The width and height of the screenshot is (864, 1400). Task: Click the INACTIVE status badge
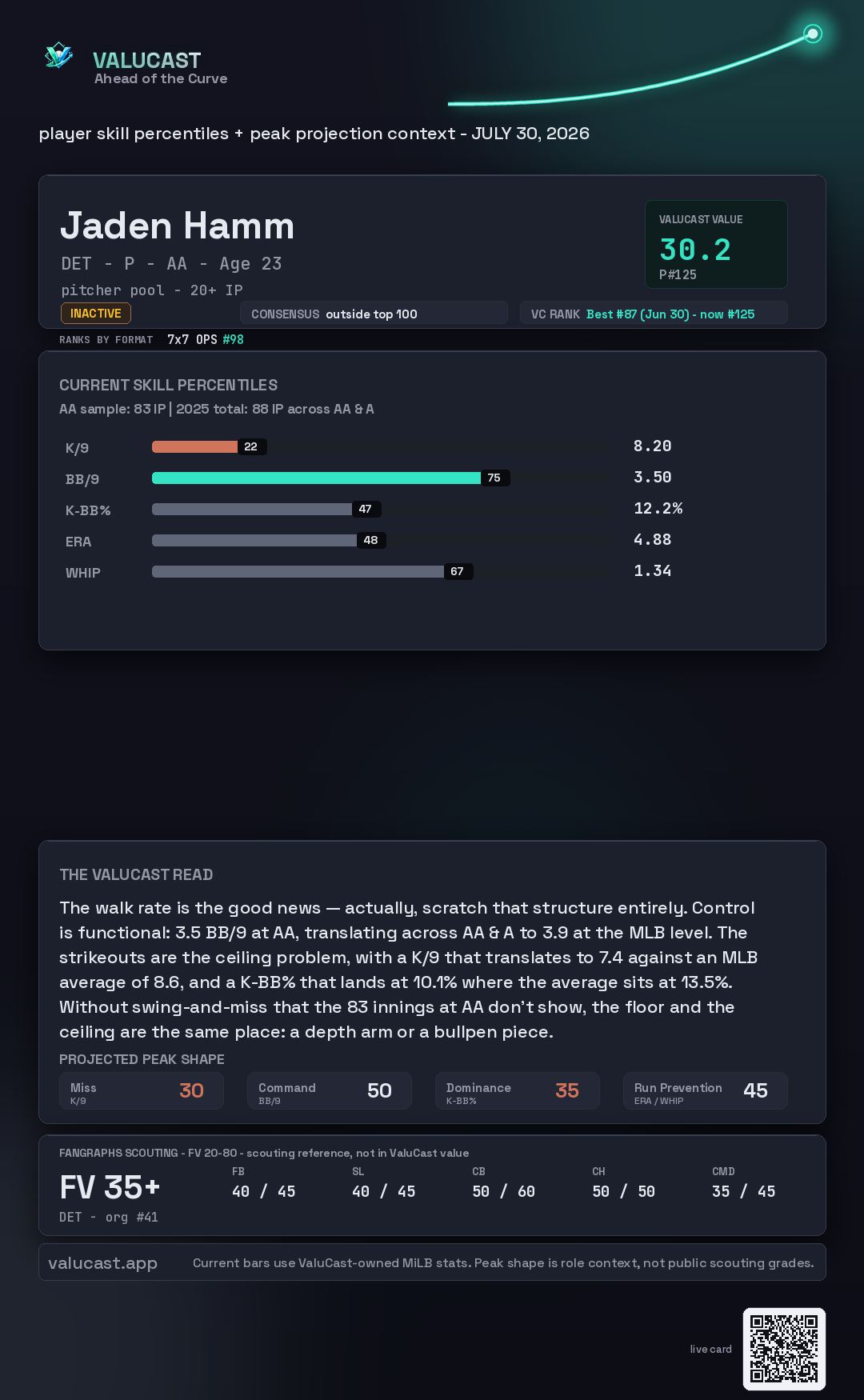[96, 314]
